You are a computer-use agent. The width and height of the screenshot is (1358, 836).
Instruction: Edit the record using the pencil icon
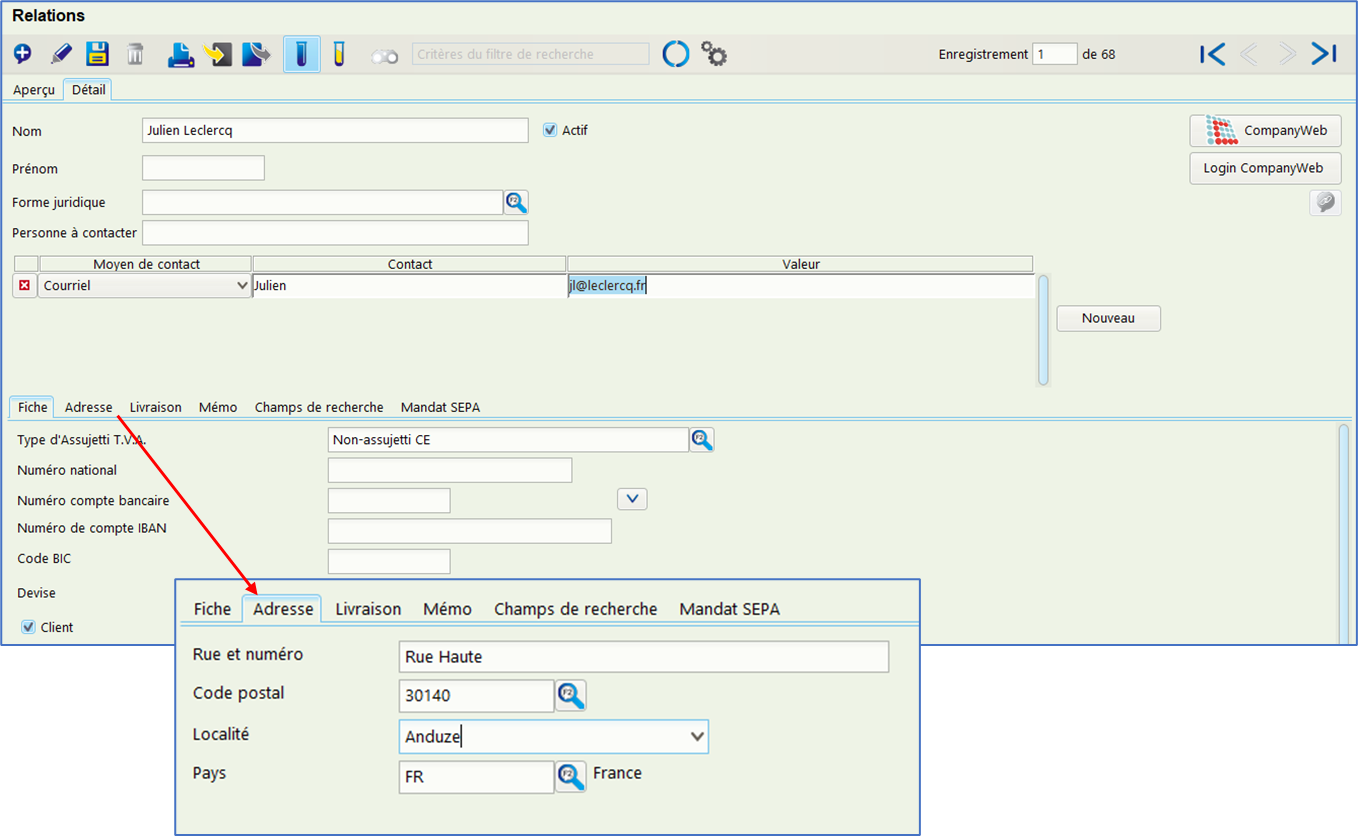[x=61, y=54]
